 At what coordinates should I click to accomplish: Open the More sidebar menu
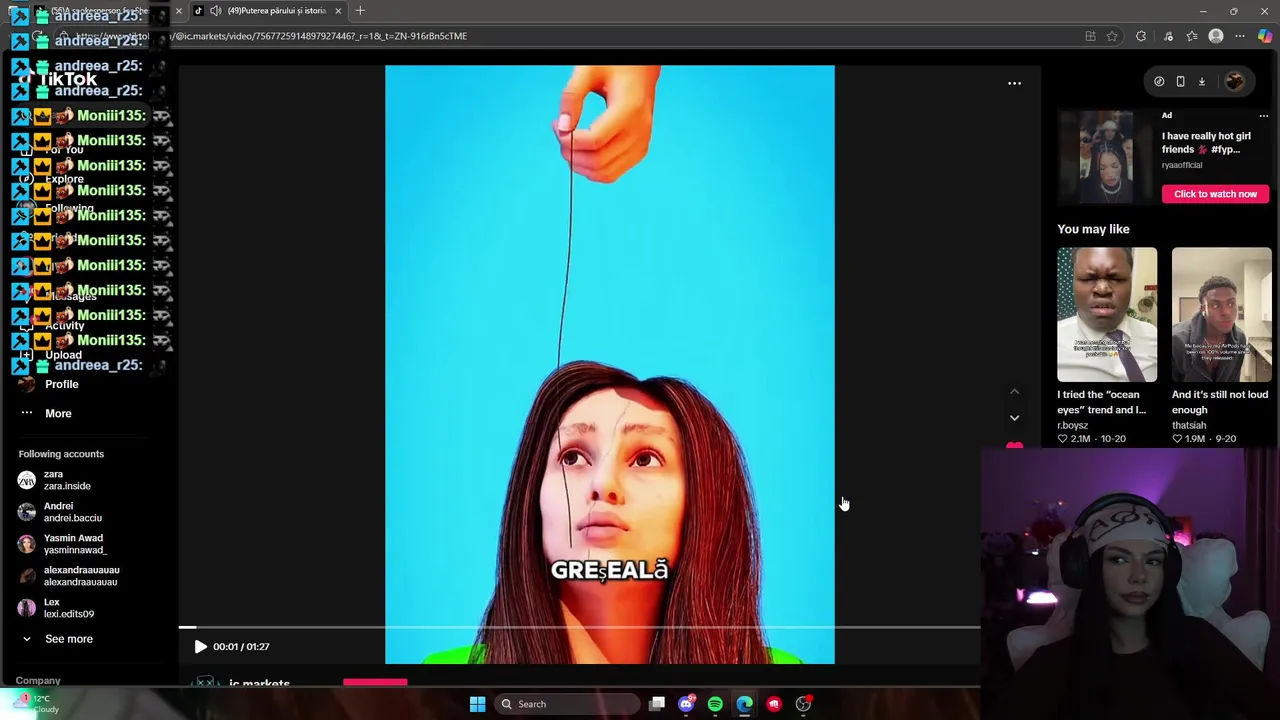tap(58, 413)
